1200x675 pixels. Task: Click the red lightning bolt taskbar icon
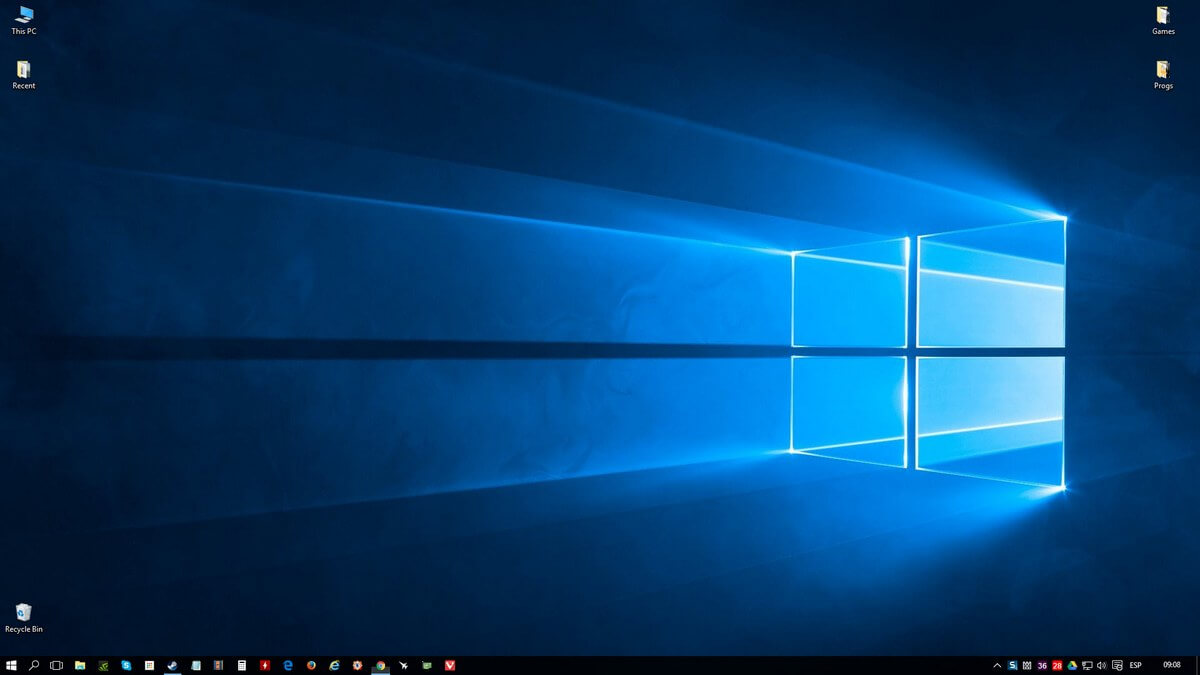pyautogui.click(x=265, y=665)
